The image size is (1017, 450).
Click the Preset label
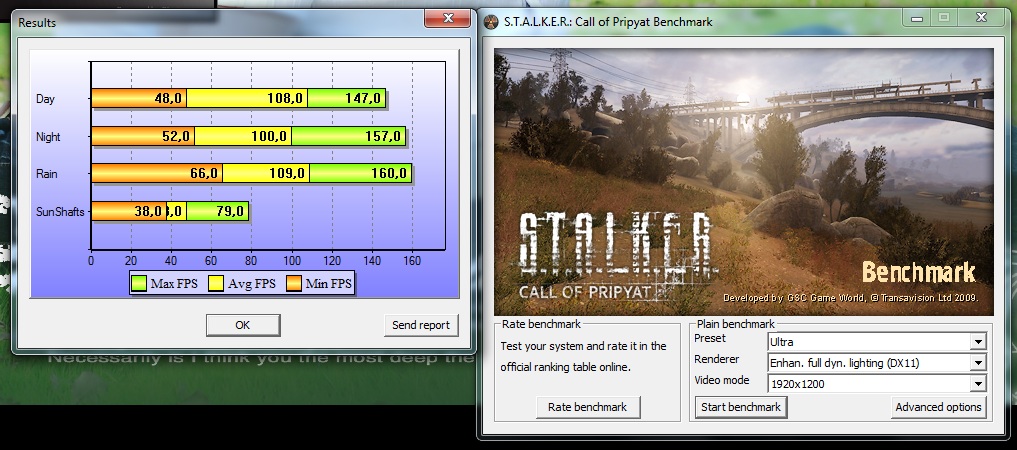tap(710, 338)
